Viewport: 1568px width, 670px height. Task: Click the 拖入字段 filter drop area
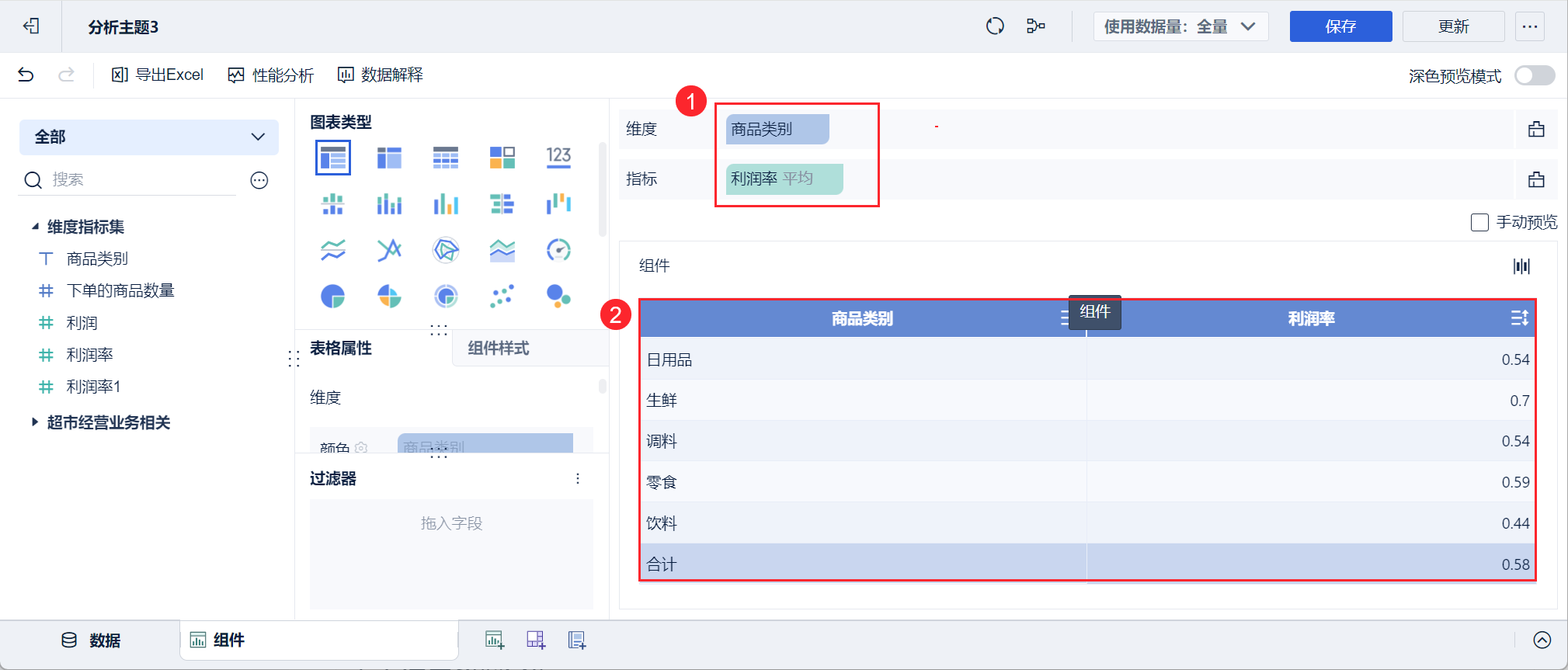pos(451,554)
